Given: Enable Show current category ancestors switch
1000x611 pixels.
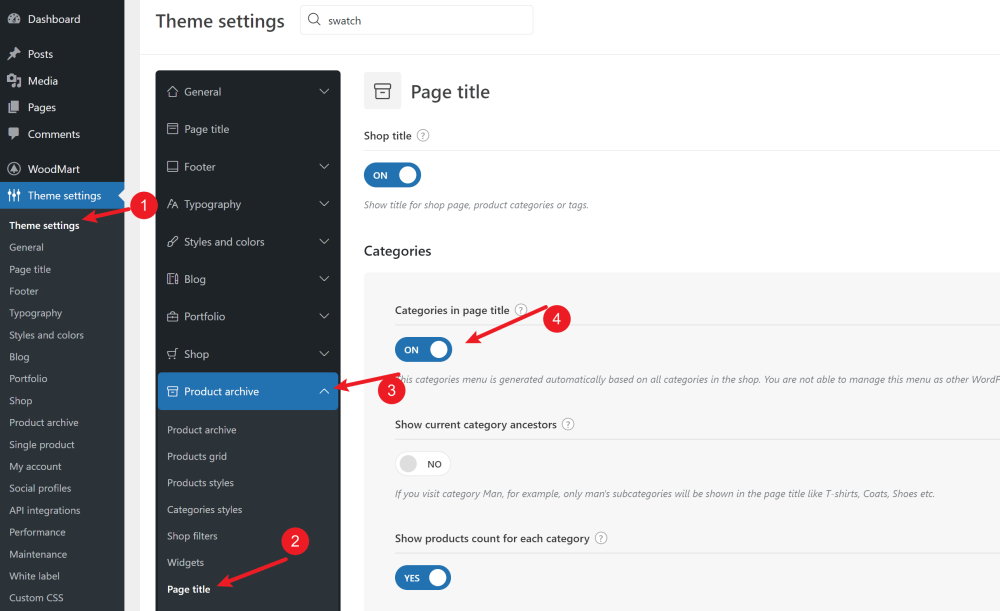Looking at the screenshot, I should (x=423, y=464).
